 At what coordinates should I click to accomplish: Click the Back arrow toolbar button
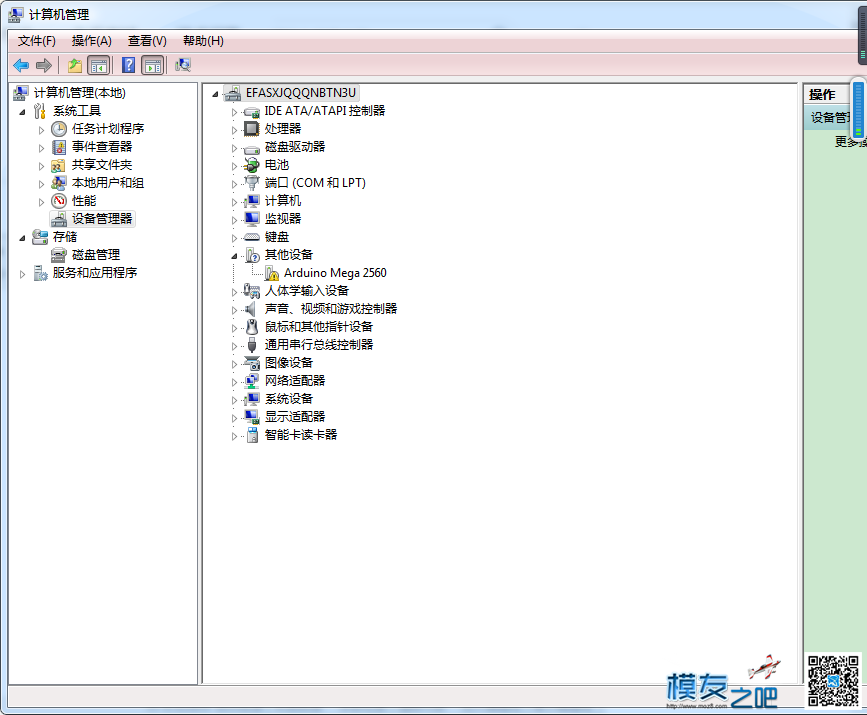coord(21,66)
